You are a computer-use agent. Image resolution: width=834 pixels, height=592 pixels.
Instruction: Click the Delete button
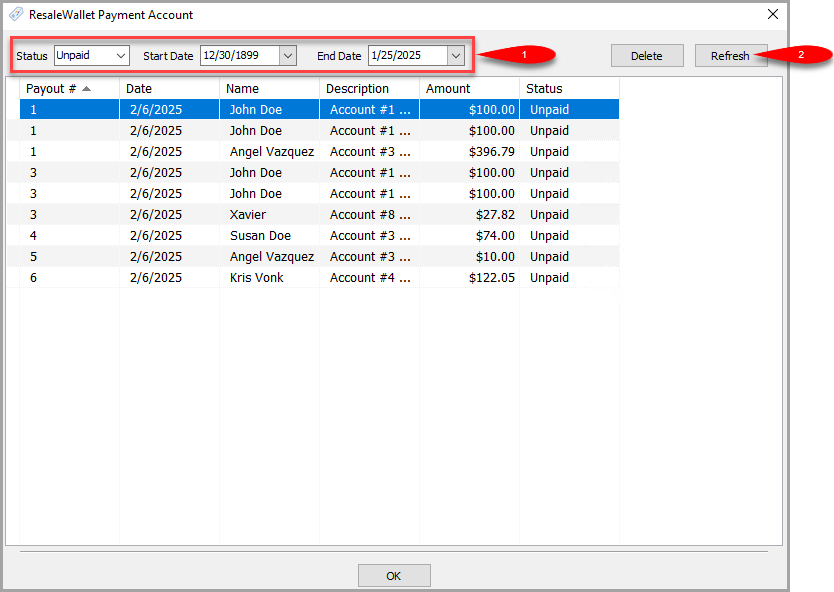point(647,56)
